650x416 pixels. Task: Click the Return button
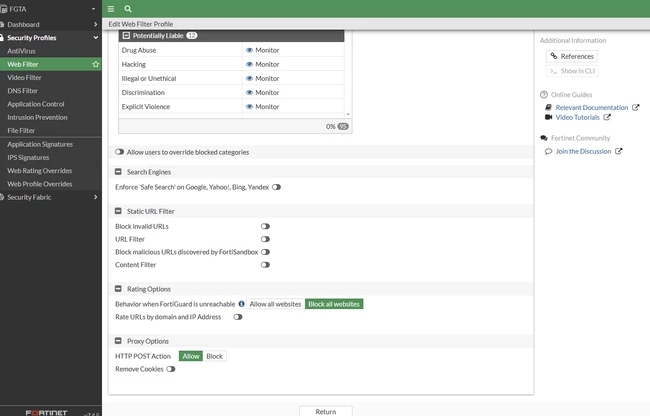coord(326,411)
